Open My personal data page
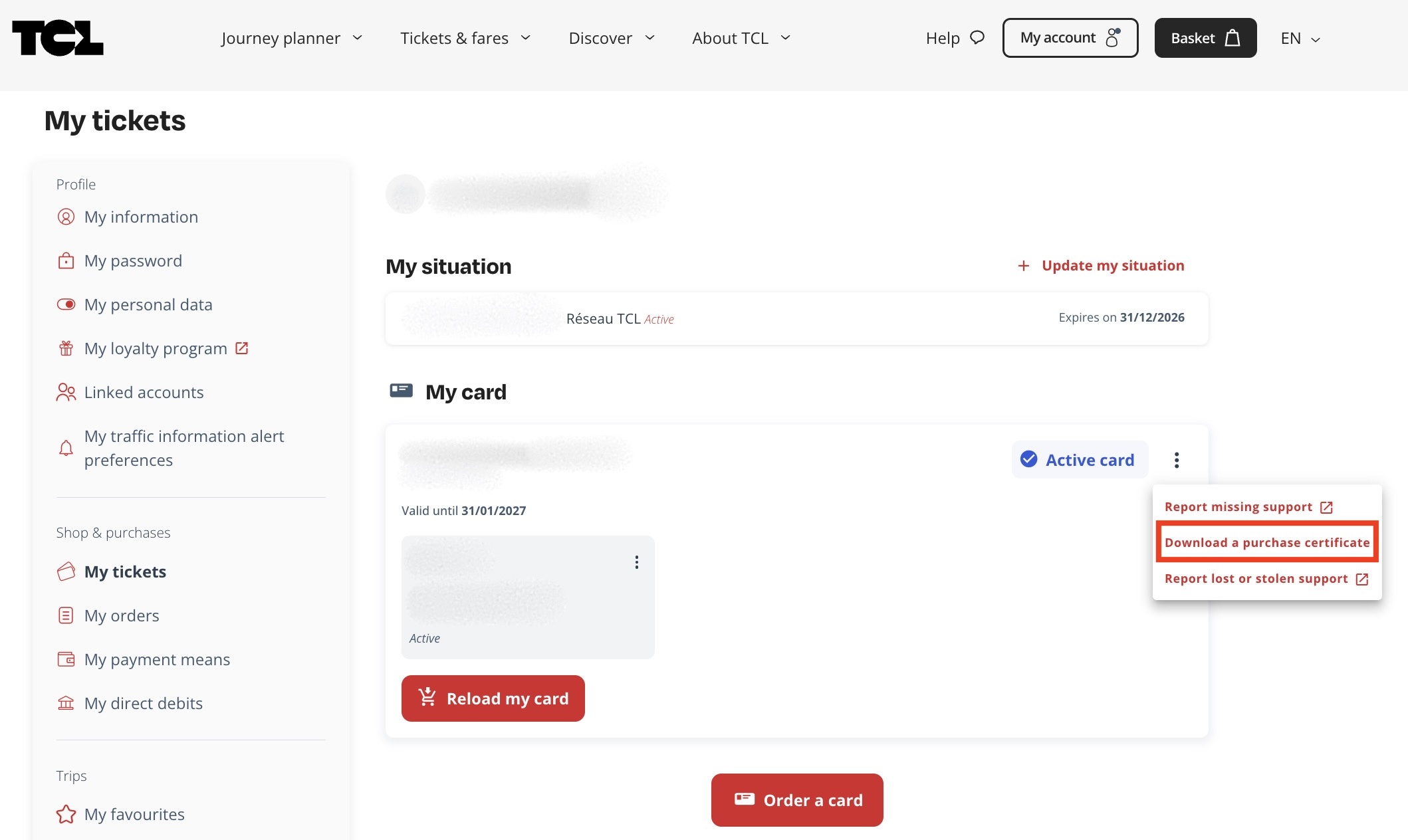The width and height of the screenshot is (1408, 840). click(x=148, y=304)
